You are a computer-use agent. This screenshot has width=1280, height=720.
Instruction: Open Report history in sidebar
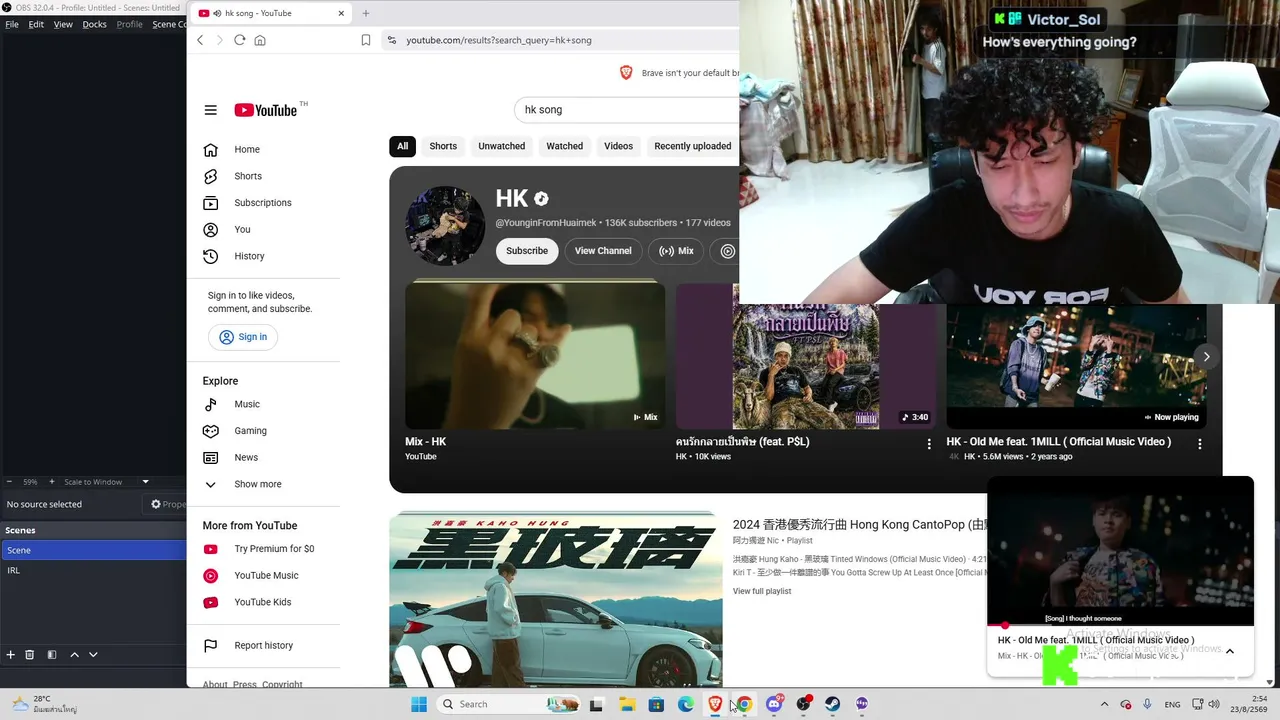[263, 646]
